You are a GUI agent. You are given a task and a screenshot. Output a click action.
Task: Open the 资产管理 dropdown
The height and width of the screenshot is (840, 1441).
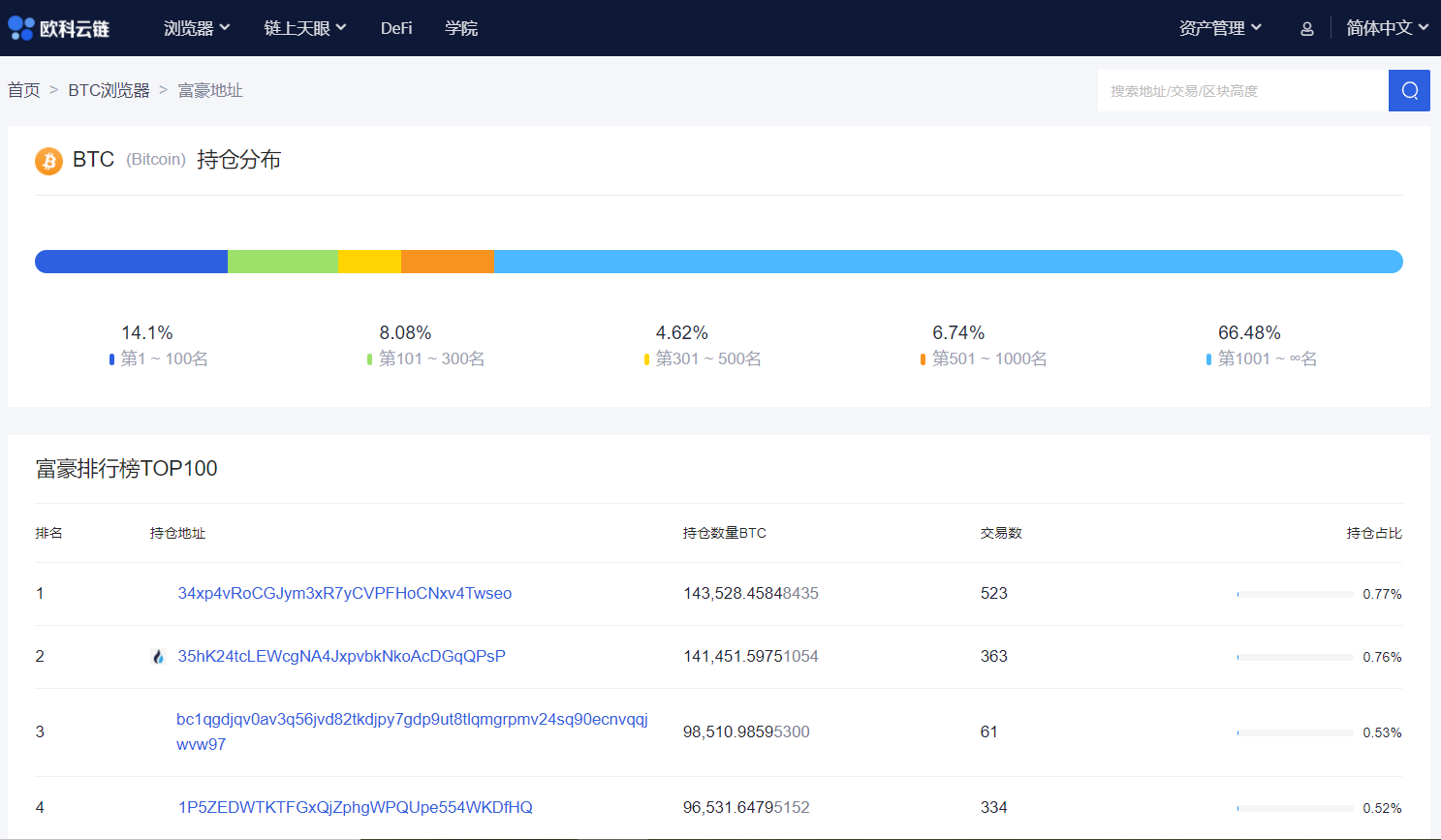click(1219, 28)
